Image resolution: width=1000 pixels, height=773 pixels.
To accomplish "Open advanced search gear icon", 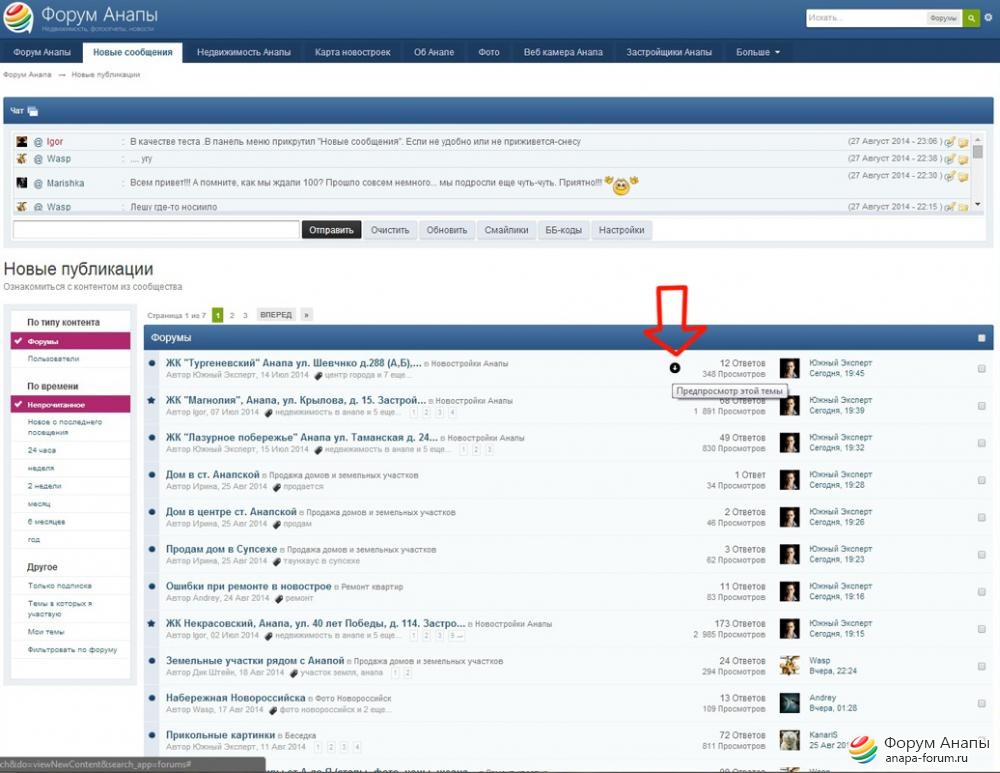I will point(988,18).
